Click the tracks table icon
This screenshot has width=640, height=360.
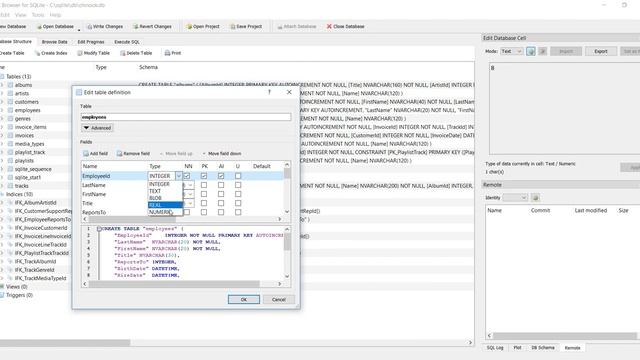(11, 186)
